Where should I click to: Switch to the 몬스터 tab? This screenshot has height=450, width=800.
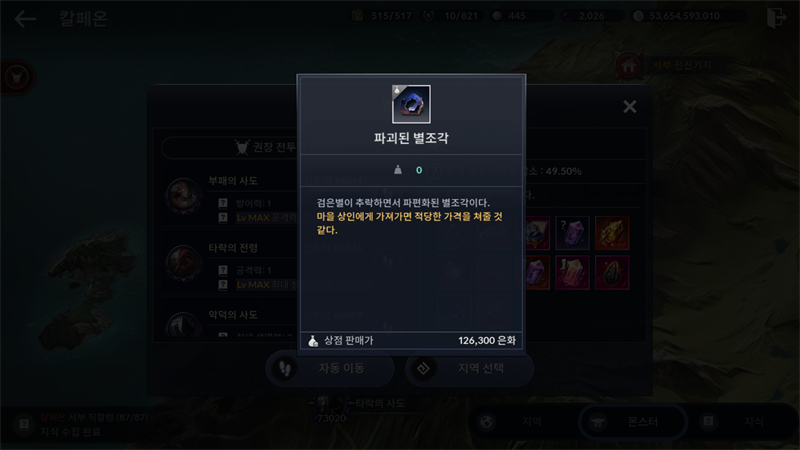(632, 422)
